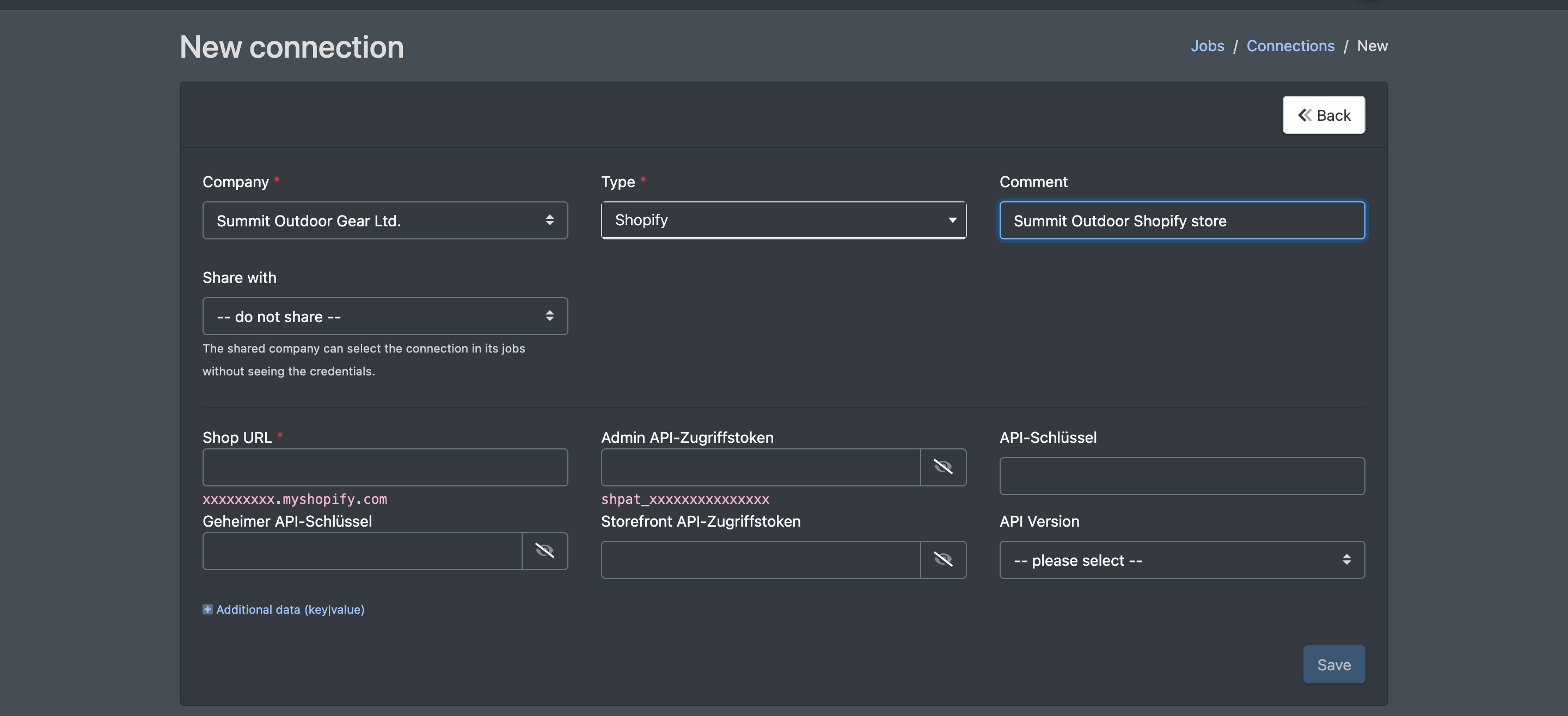Go to Jobs breadcrumb link
1568x716 pixels.
[x=1207, y=46]
